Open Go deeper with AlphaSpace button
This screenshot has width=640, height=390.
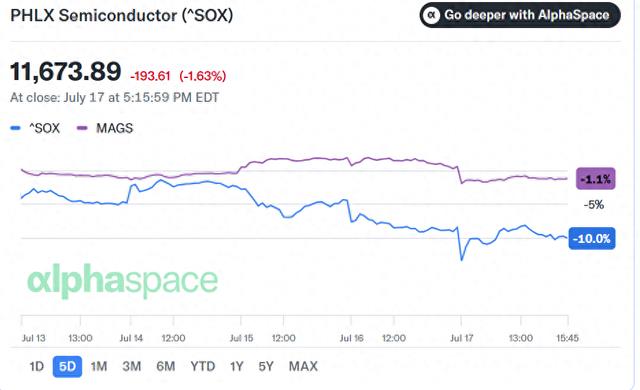pos(520,15)
